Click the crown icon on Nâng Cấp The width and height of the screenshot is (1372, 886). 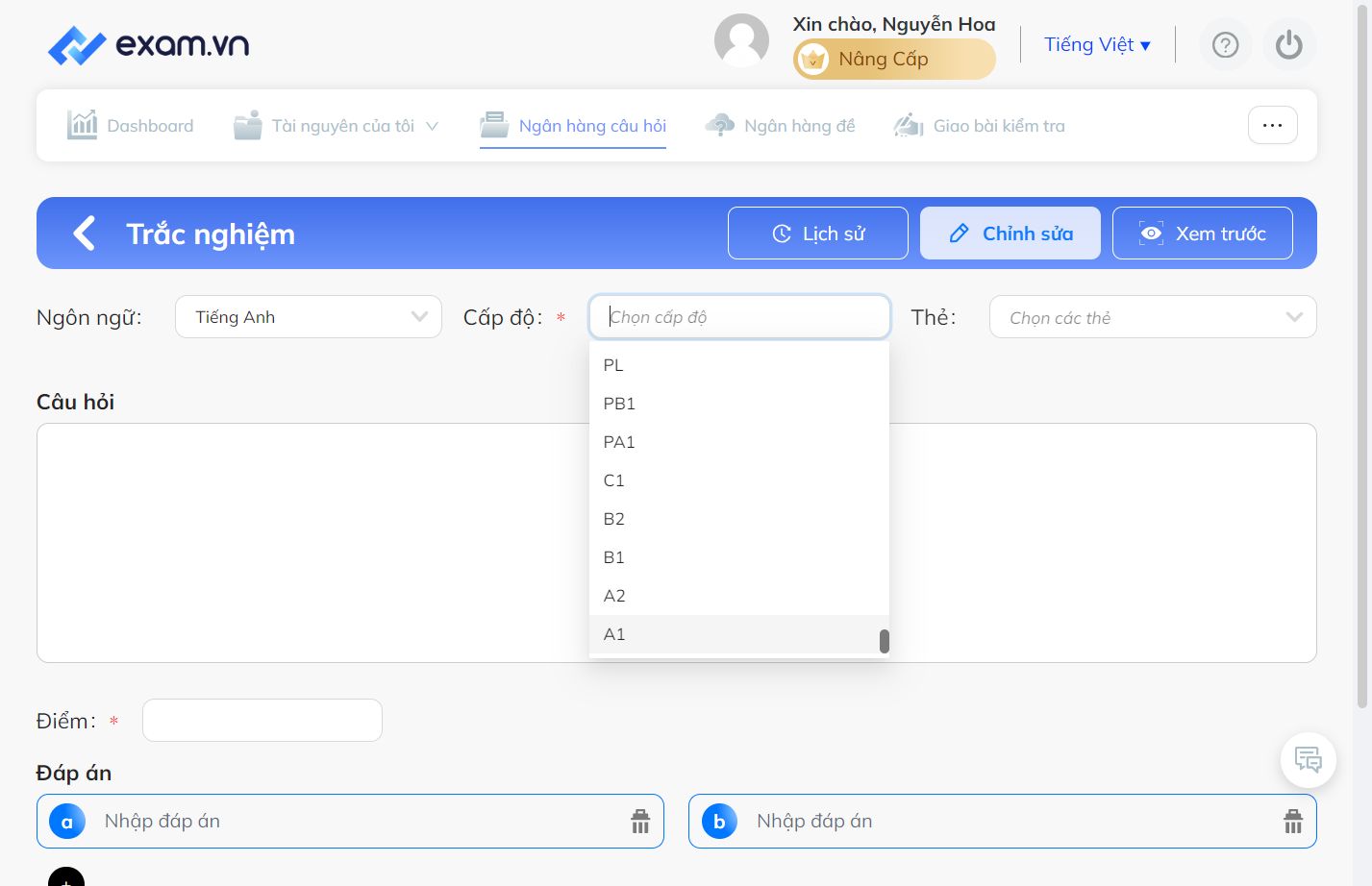(813, 60)
